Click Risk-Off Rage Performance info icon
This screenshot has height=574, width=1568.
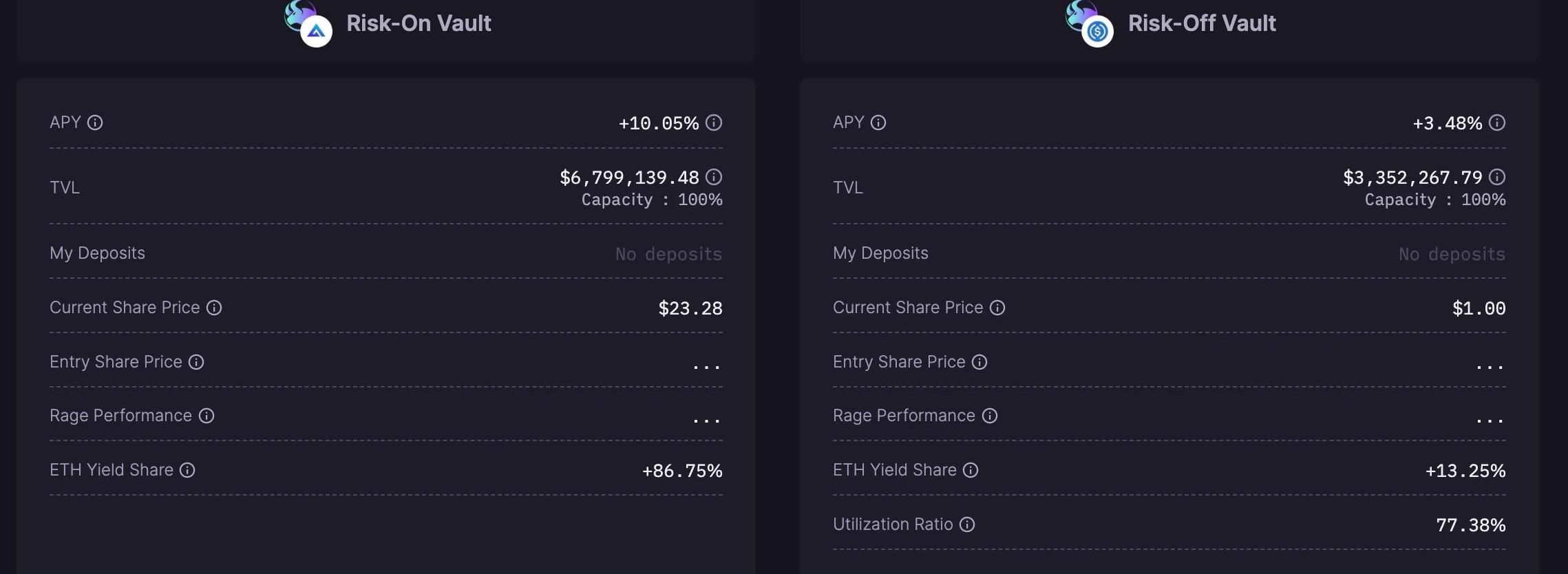990,416
